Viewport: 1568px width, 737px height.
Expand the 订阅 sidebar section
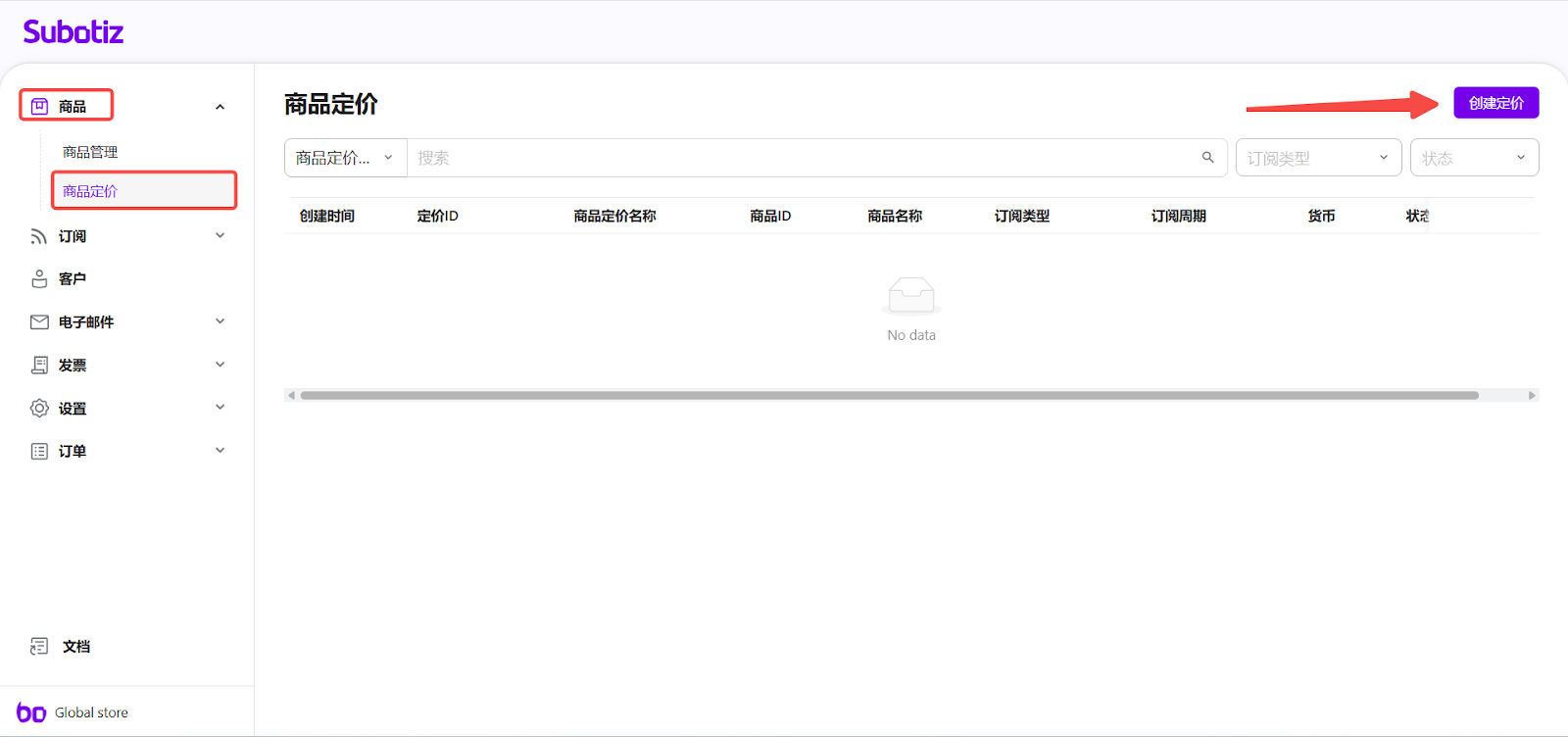pos(220,236)
